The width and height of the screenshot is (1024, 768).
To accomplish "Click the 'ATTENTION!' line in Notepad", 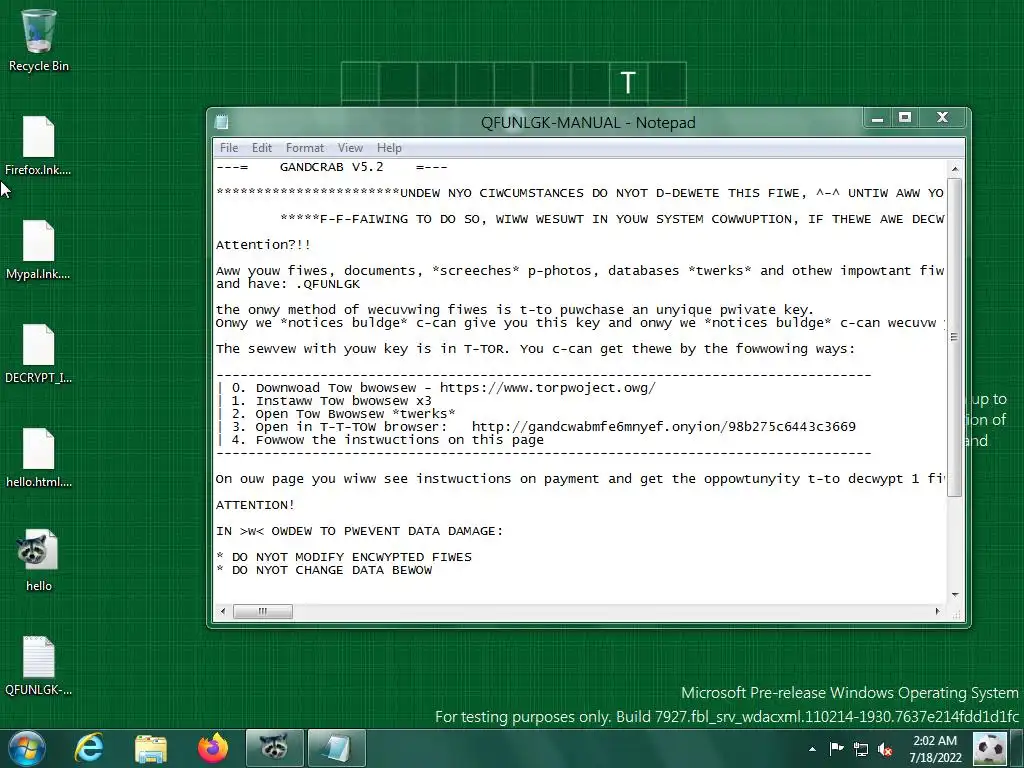I will point(255,505).
